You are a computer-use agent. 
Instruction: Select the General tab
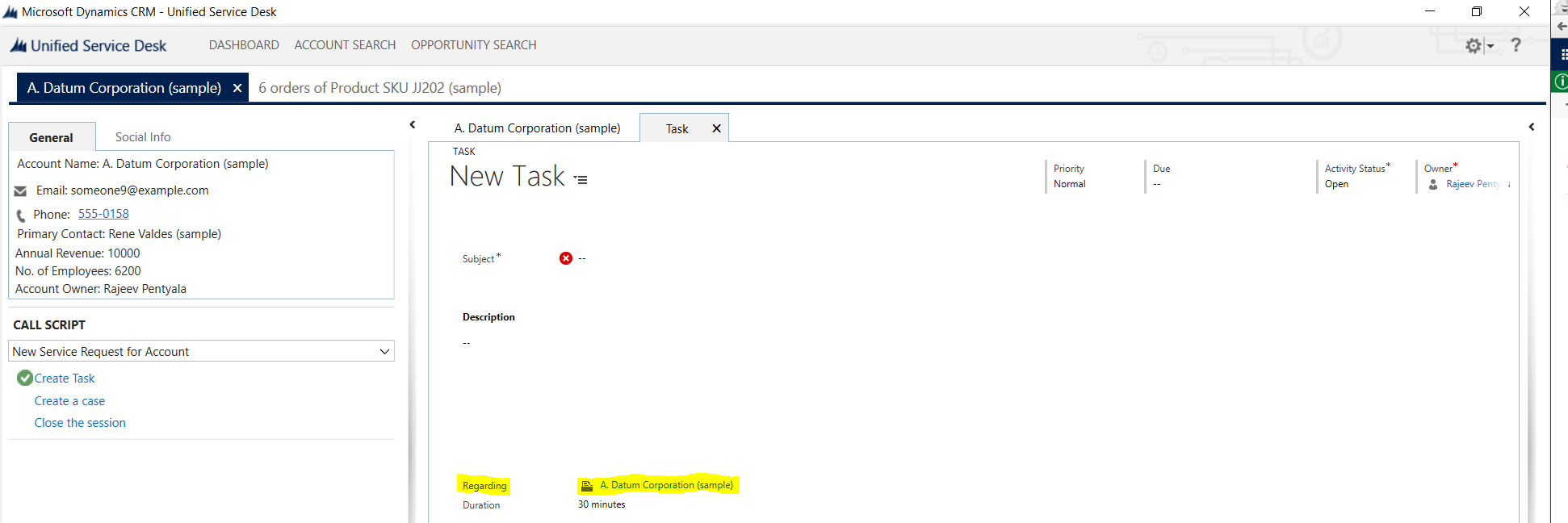[x=52, y=137]
